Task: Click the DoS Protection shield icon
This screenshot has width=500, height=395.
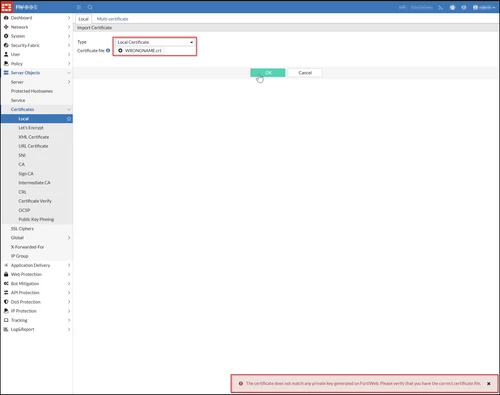Action: pyautogui.click(x=6, y=302)
